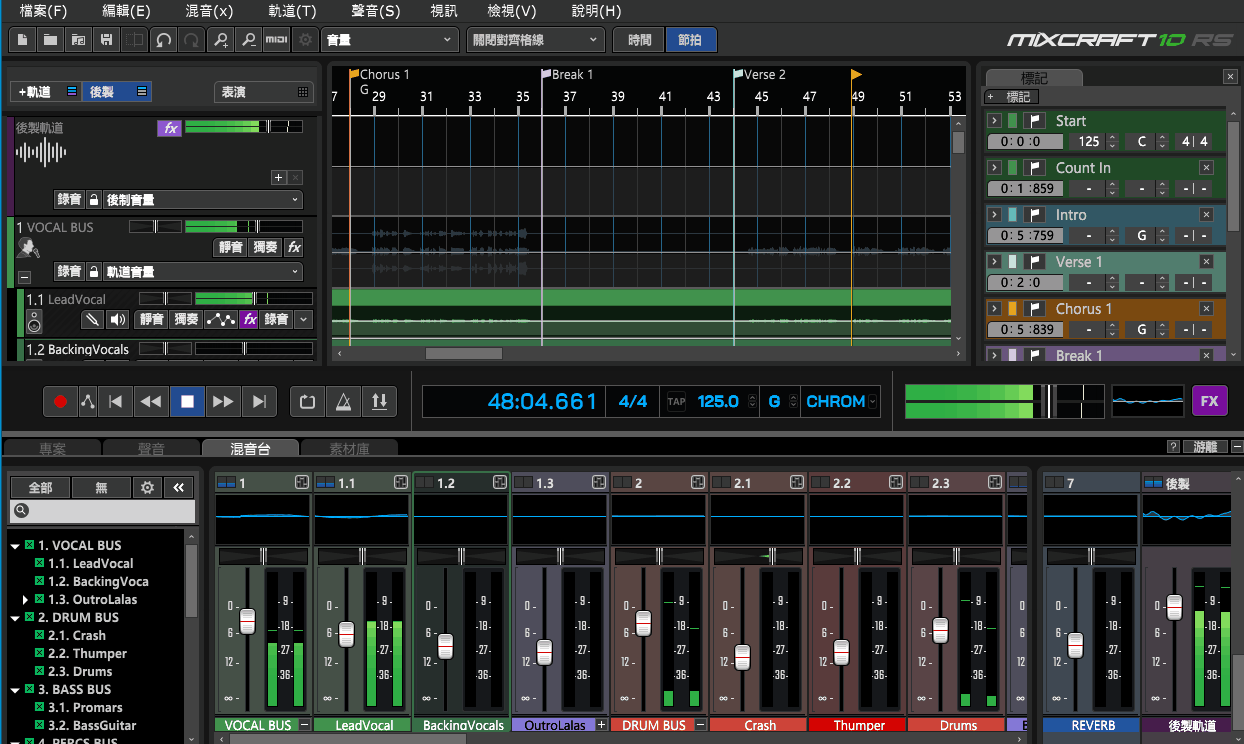The width and height of the screenshot is (1244, 744).
Task: Mute the VOCAL BUS track (靜音)
Action: [x=230, y=247]
